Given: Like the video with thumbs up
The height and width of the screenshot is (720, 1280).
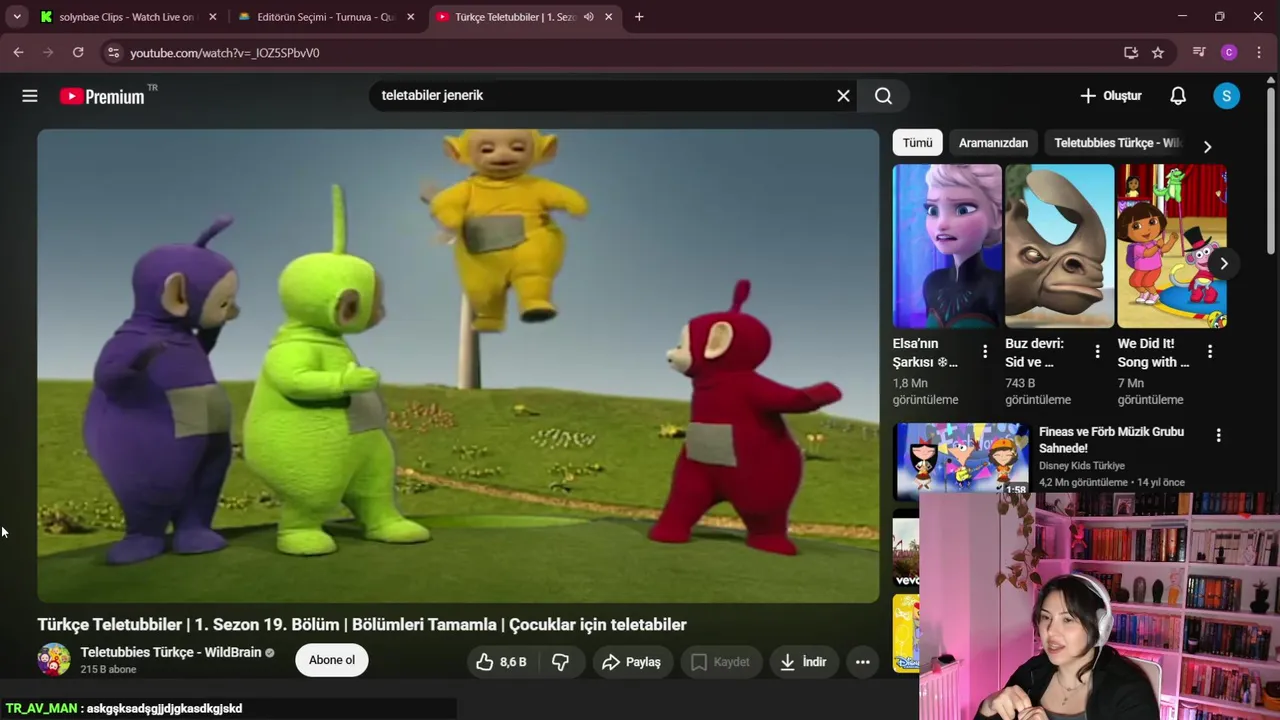Looking at the screenshot, I should (501, 662).
